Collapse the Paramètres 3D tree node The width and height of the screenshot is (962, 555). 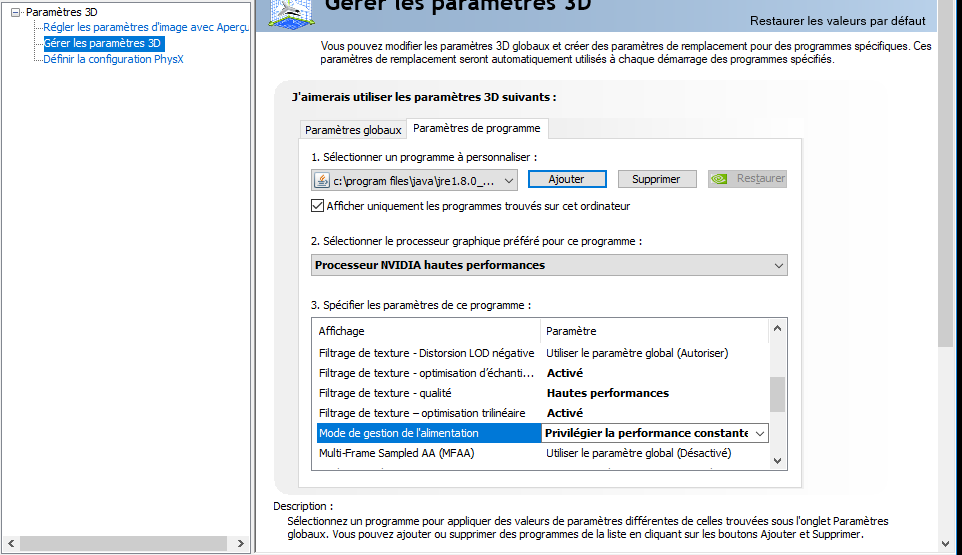pyautogui.click(x=15, y=12)
